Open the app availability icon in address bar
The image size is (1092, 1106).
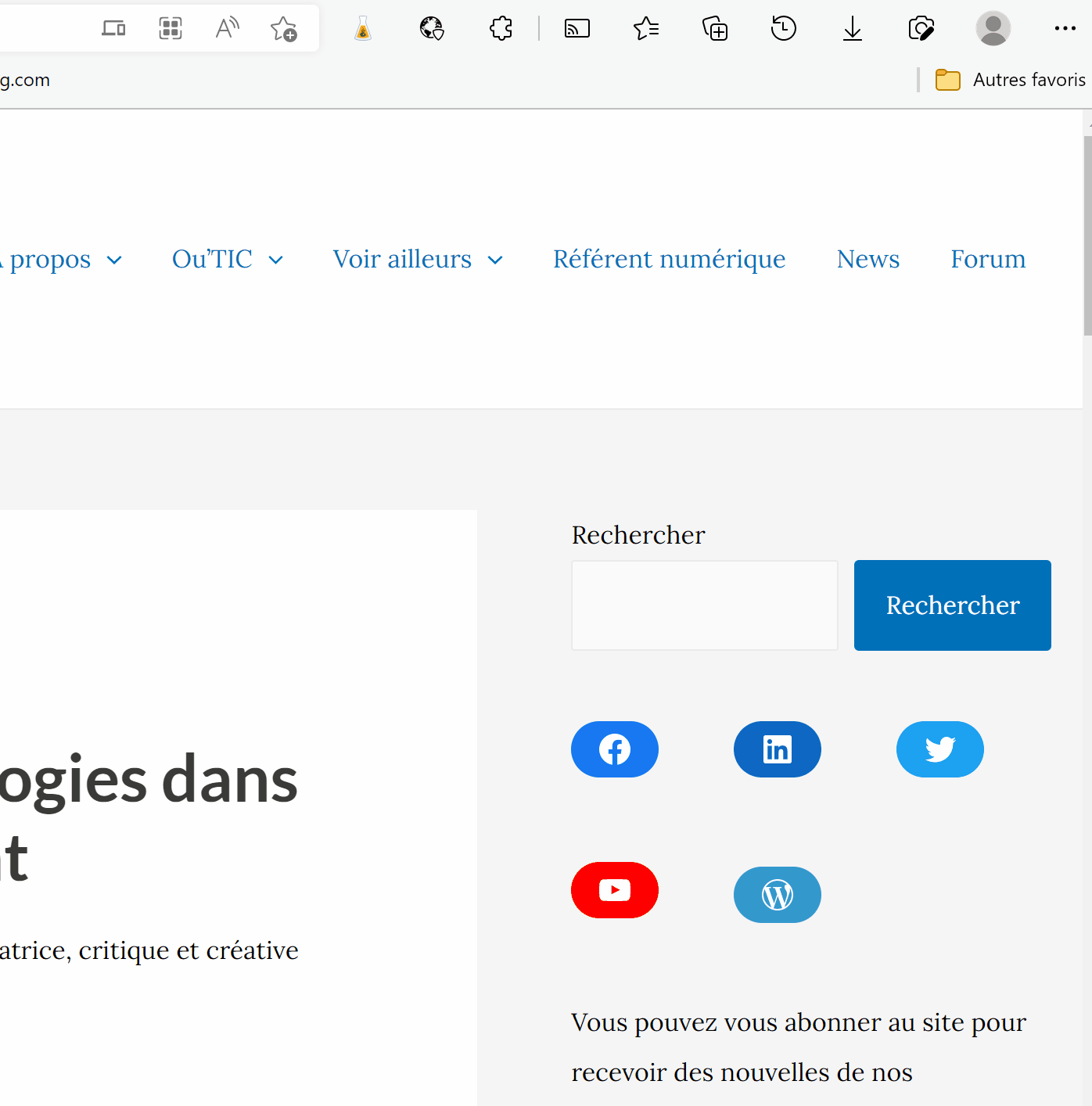coord(113,29)
